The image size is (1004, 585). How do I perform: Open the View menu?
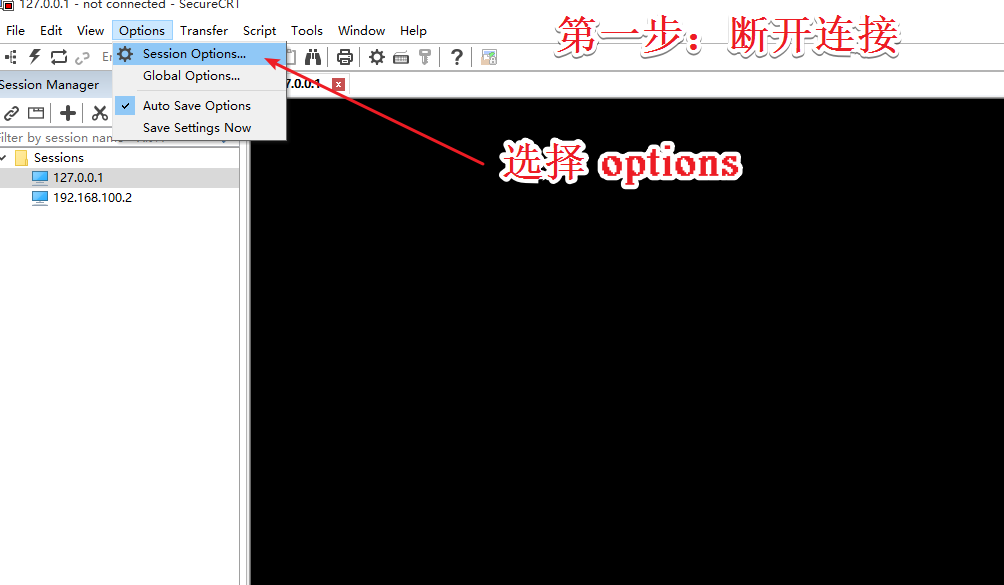coord(90,31)
